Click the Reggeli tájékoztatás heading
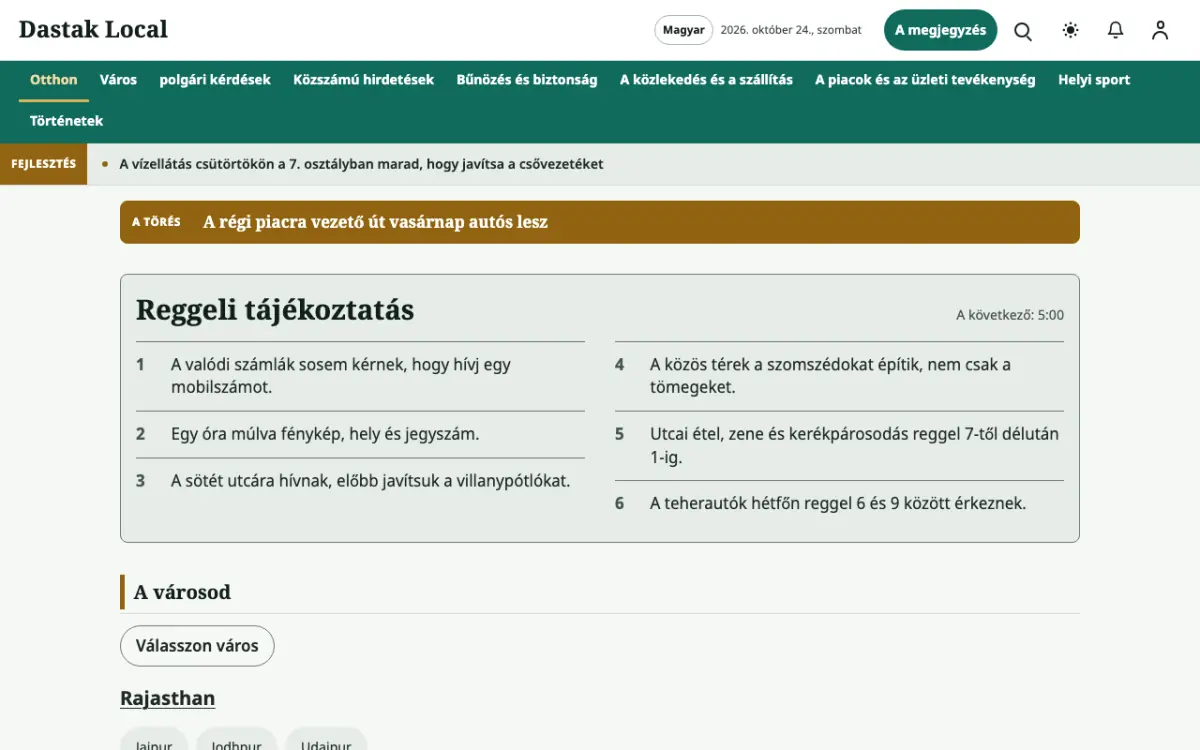Viewport: 1200px width, 750px height. (x=275, y=310)
